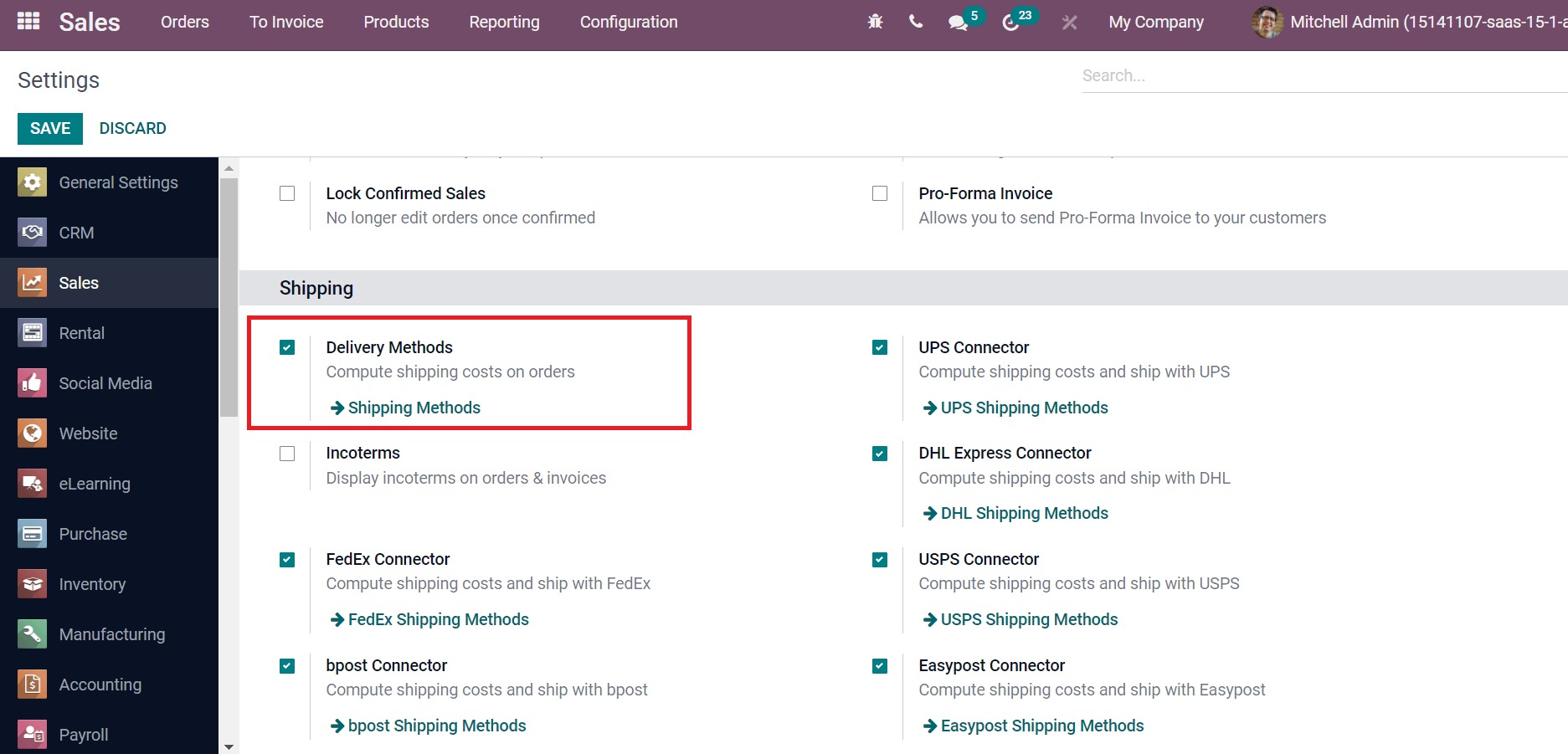The height and width of the screenshot is (754, 1568).
Task: Click the eLearning icon in sidebar
Action: 32,484
